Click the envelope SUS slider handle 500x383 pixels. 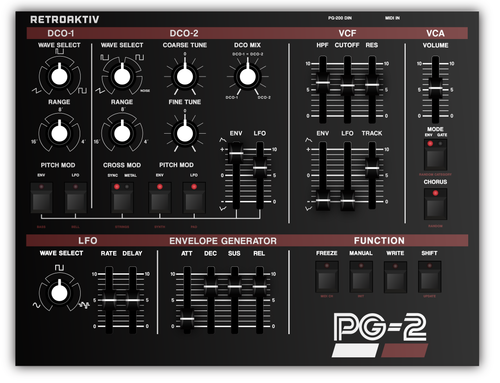[x=235, y=287]
